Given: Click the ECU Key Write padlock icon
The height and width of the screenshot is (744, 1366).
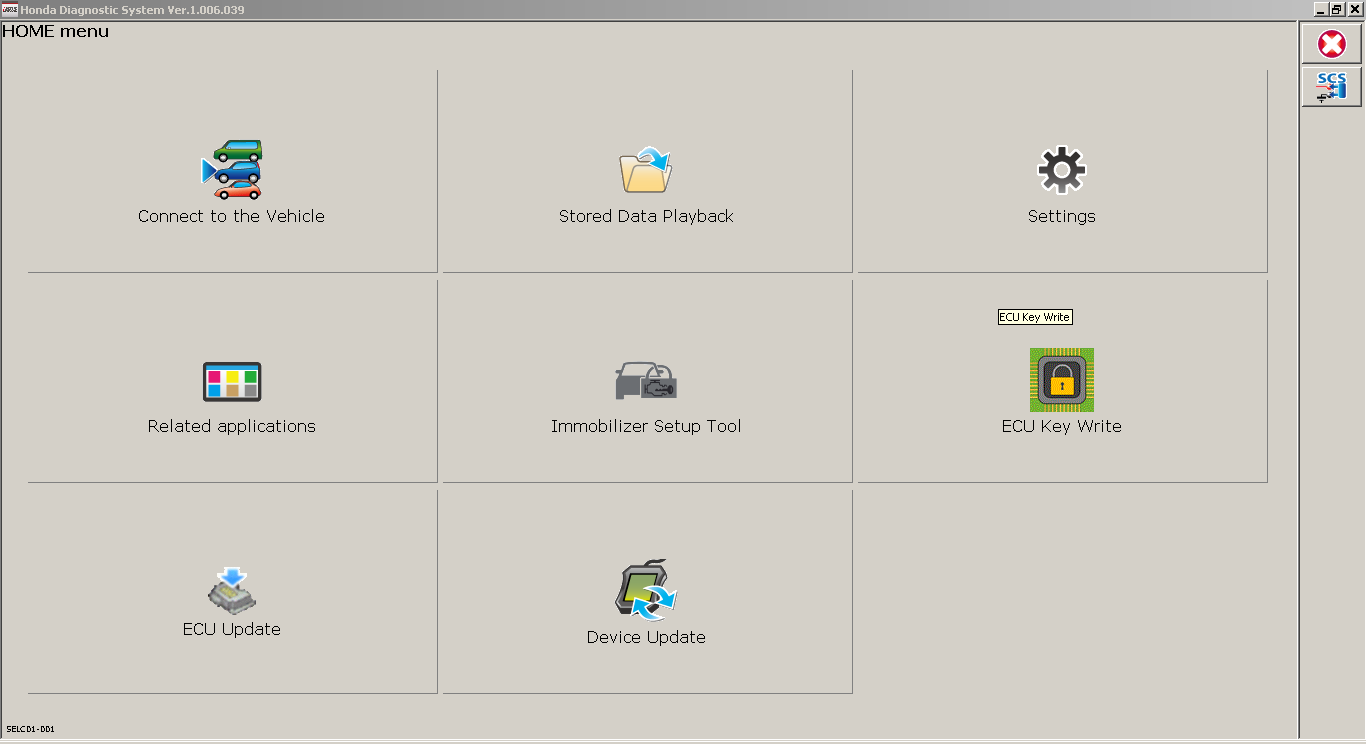Looking at the screenshot, I should 1061,380.
